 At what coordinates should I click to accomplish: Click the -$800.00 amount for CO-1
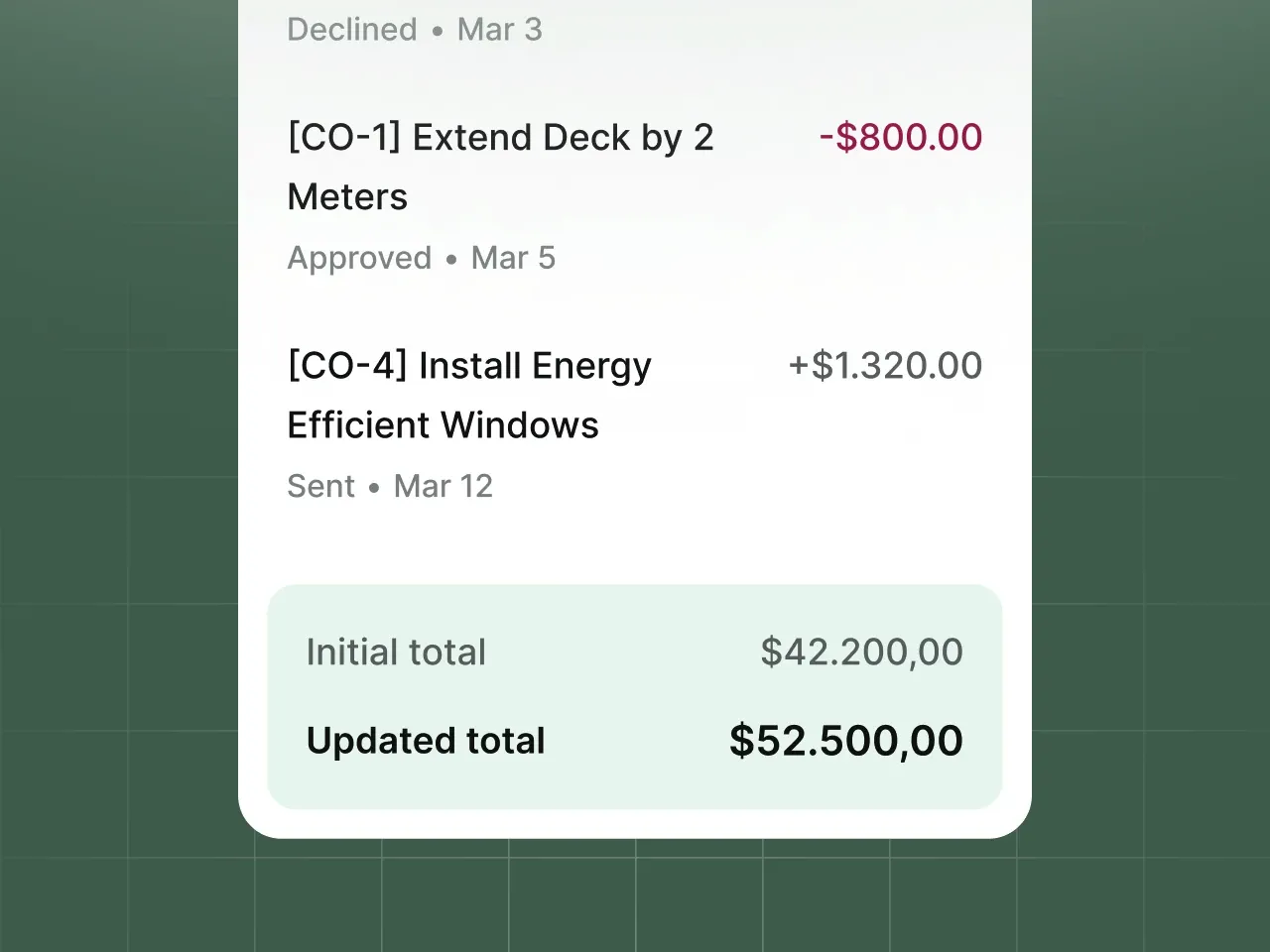click(x=899, y=137)
